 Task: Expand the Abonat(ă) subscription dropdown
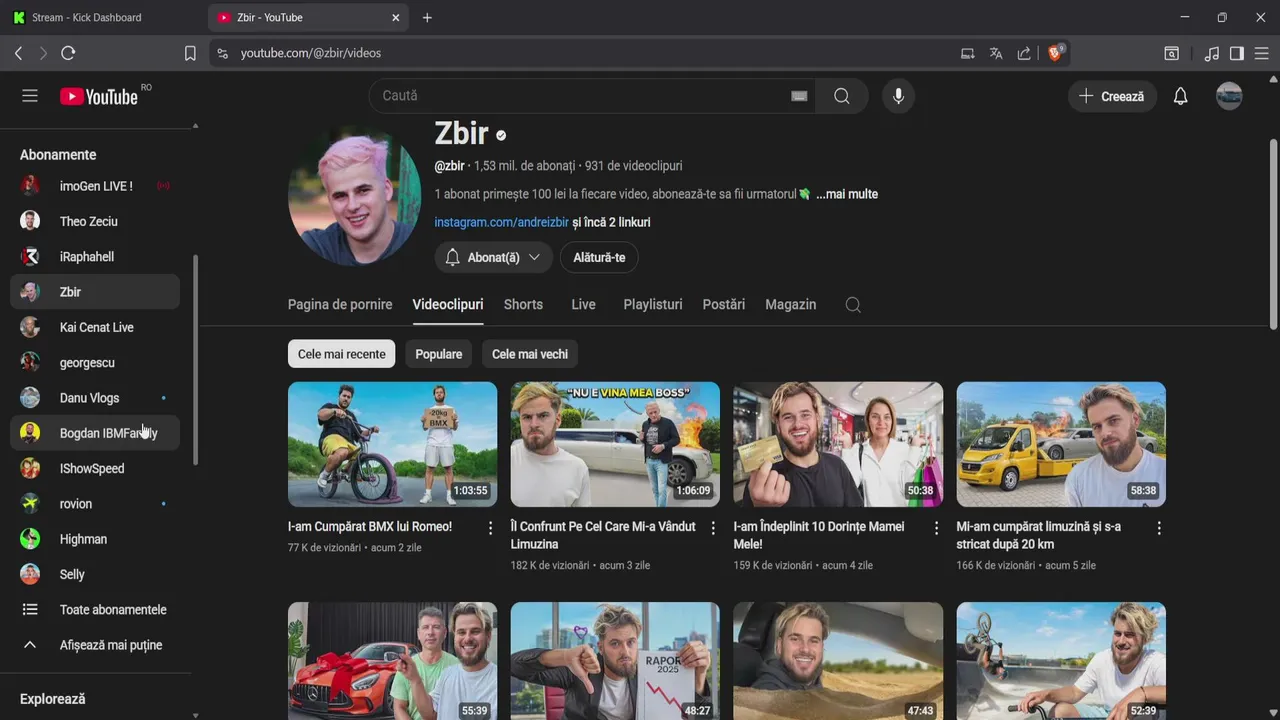(493, 257)
